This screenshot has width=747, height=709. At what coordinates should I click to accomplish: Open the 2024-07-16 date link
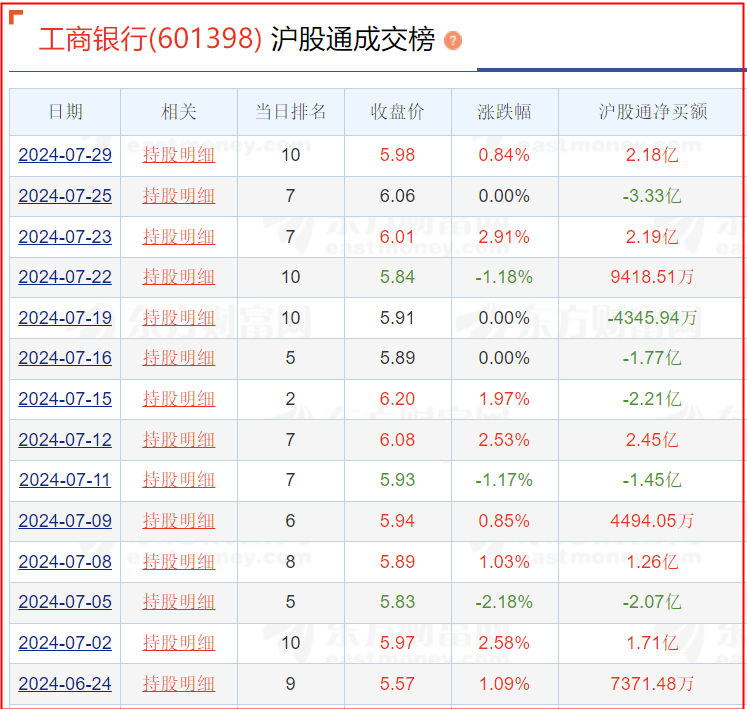[x=65, y=358]
